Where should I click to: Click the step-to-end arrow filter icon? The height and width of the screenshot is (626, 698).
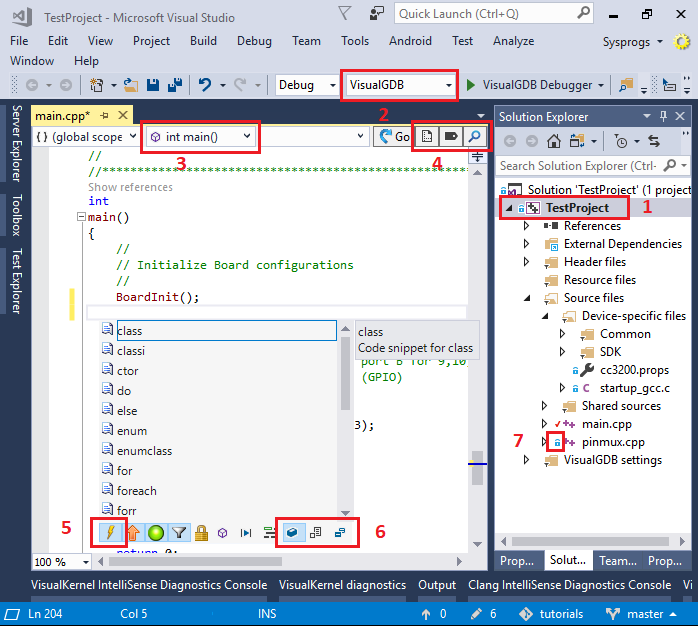click(x=246, y=533)
